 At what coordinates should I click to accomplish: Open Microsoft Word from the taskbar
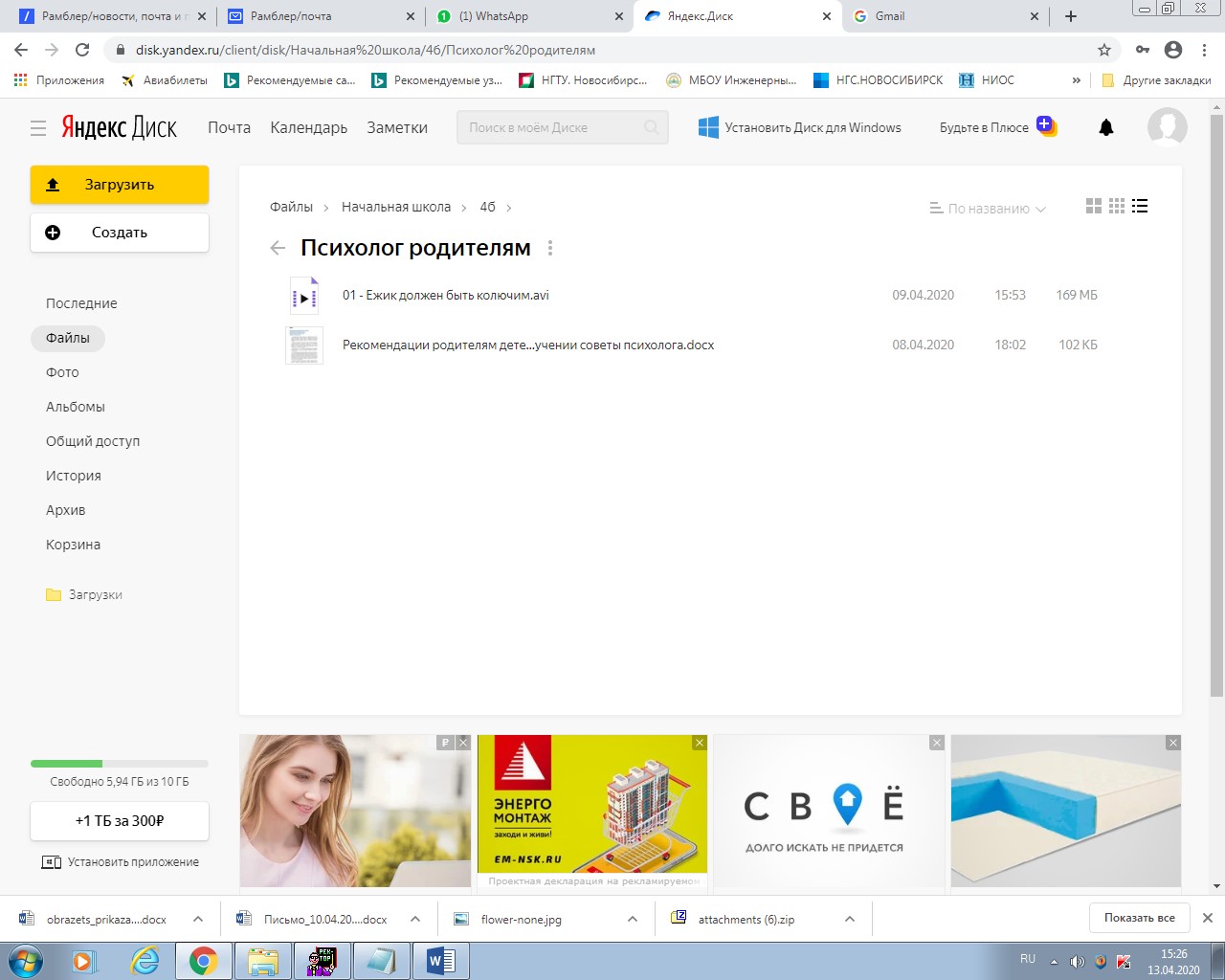pyautogui.click(x=440, y=961)
